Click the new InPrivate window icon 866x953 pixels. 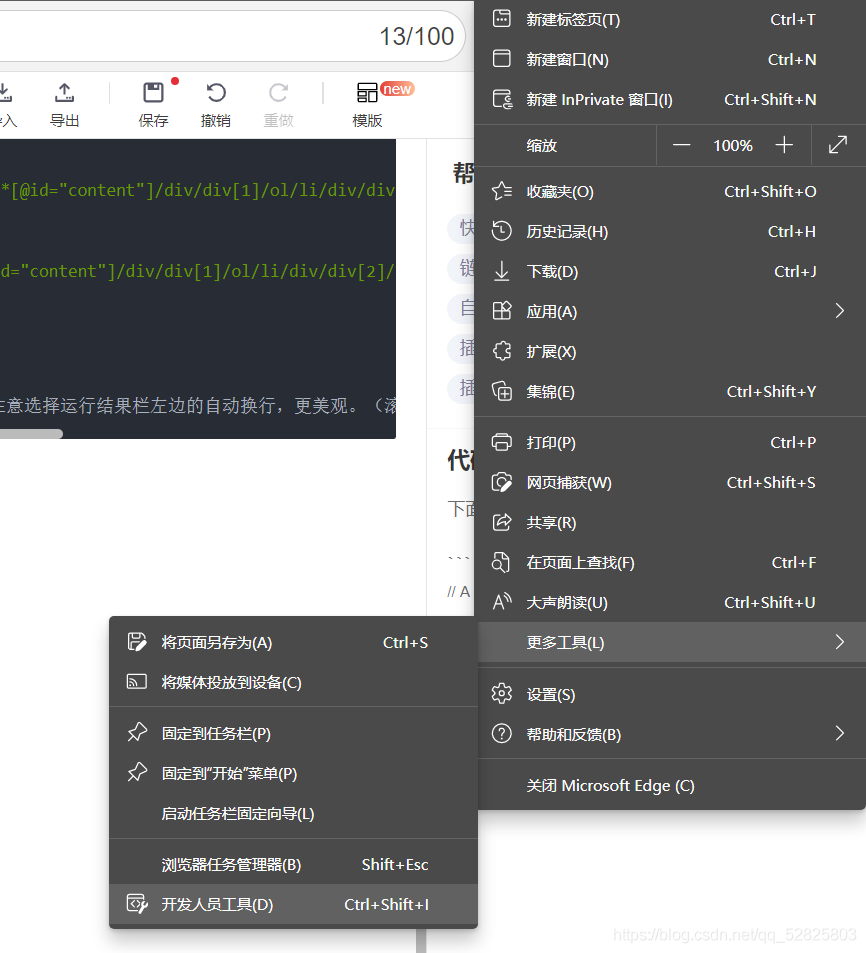tap(502, 99)
